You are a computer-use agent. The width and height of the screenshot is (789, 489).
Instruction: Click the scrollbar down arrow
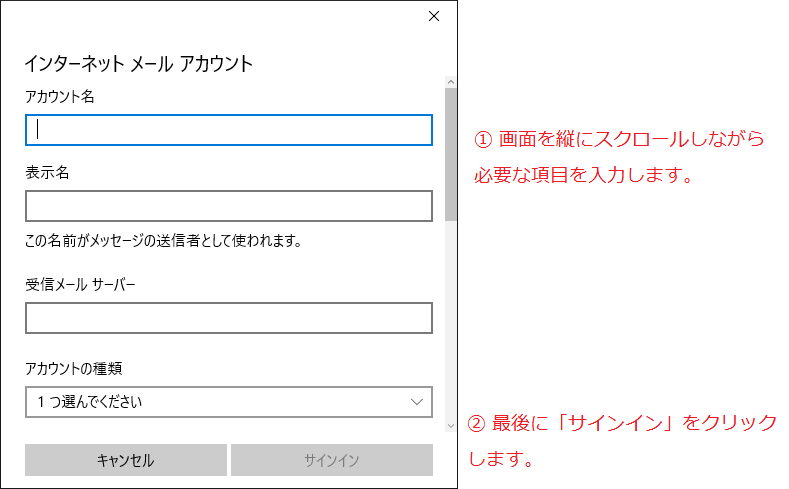tap(451, 426)
